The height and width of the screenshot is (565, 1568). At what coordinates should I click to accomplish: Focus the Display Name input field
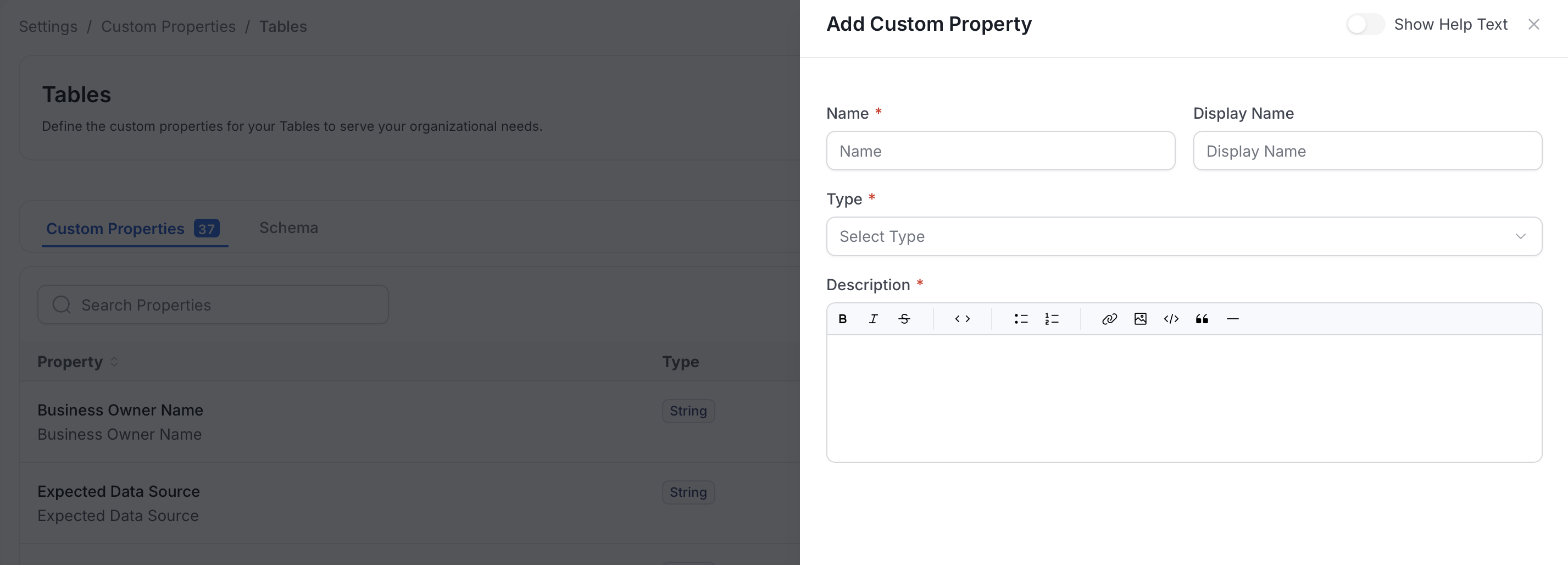click(x=1367, y=151)
